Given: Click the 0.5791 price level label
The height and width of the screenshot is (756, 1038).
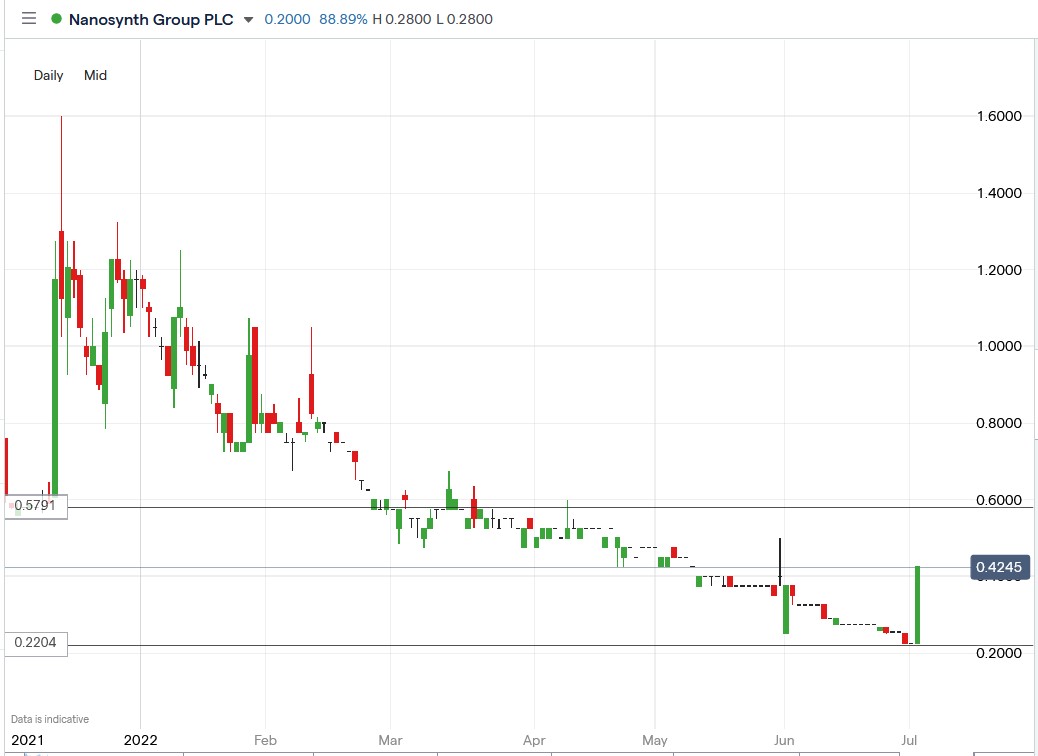Looking at the screenshot, I should click(x=35, y=507).
